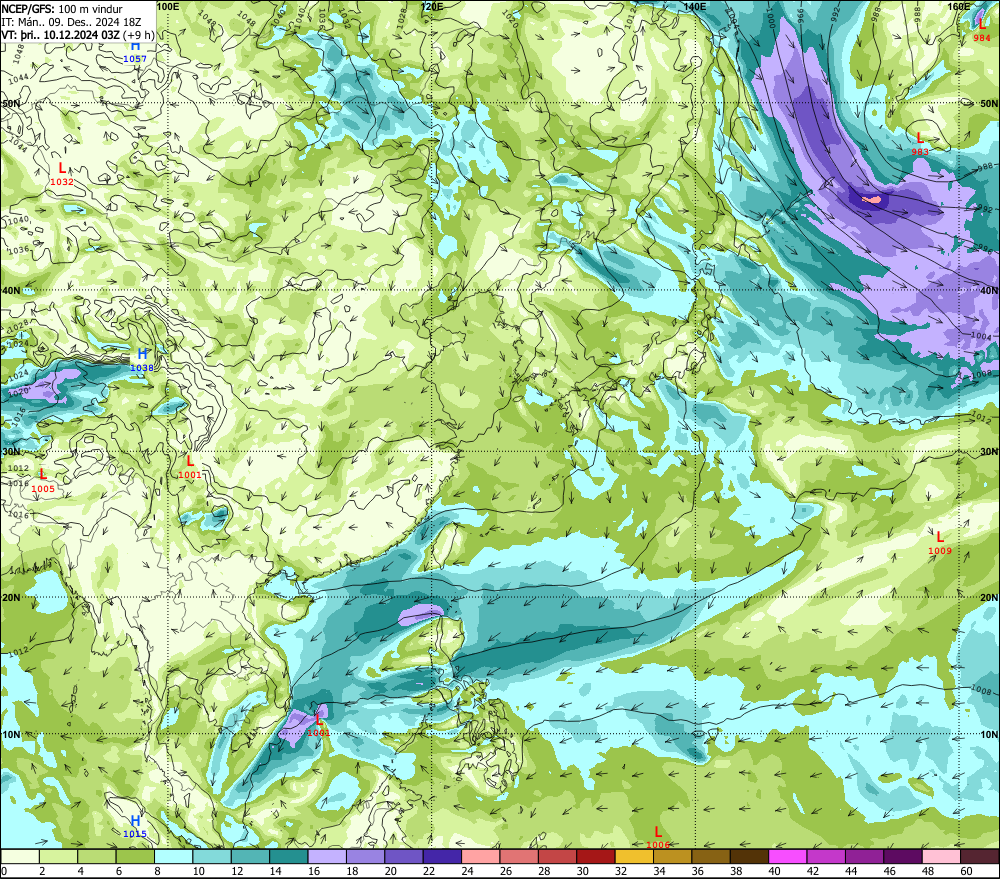The width and height of the screenshot is (1000, 879).
Task: Select the L 983 low pressure marker
Action: click(920, 144)
